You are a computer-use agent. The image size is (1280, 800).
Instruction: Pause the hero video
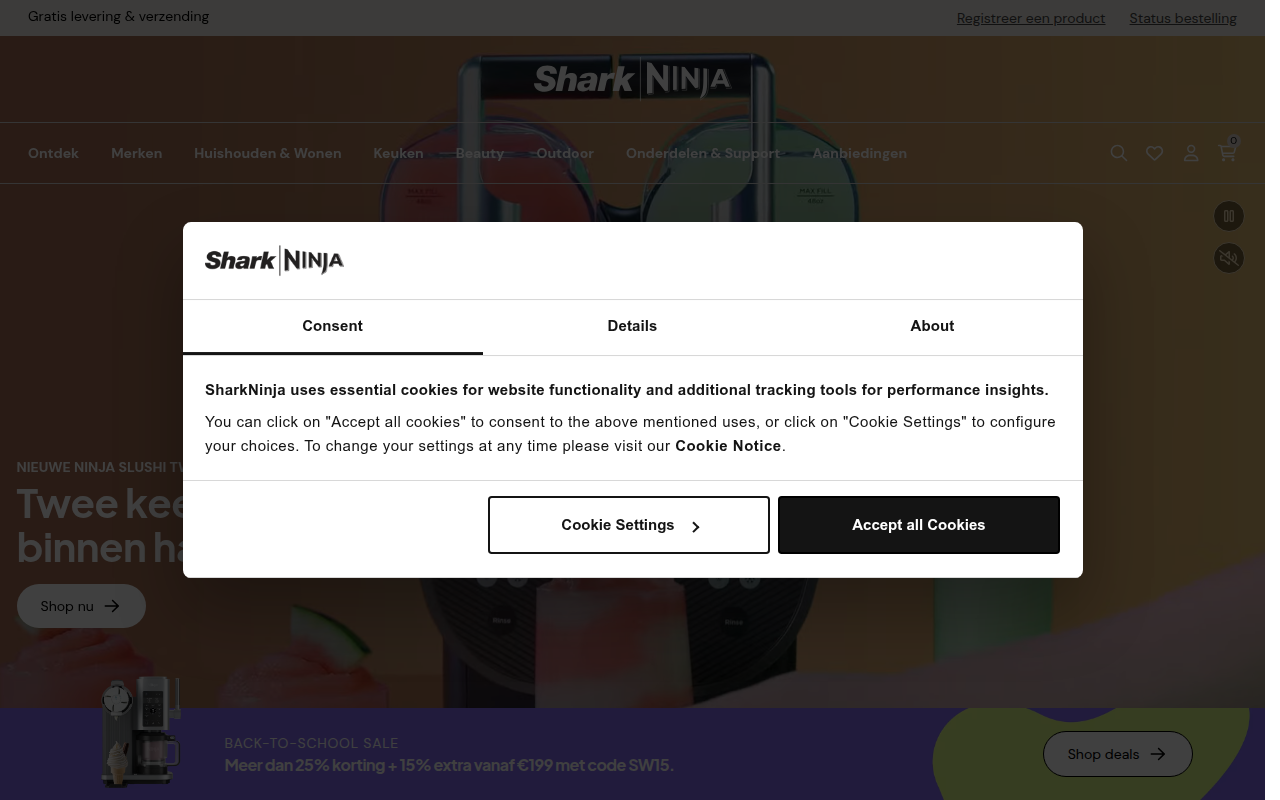[1229, 216]
